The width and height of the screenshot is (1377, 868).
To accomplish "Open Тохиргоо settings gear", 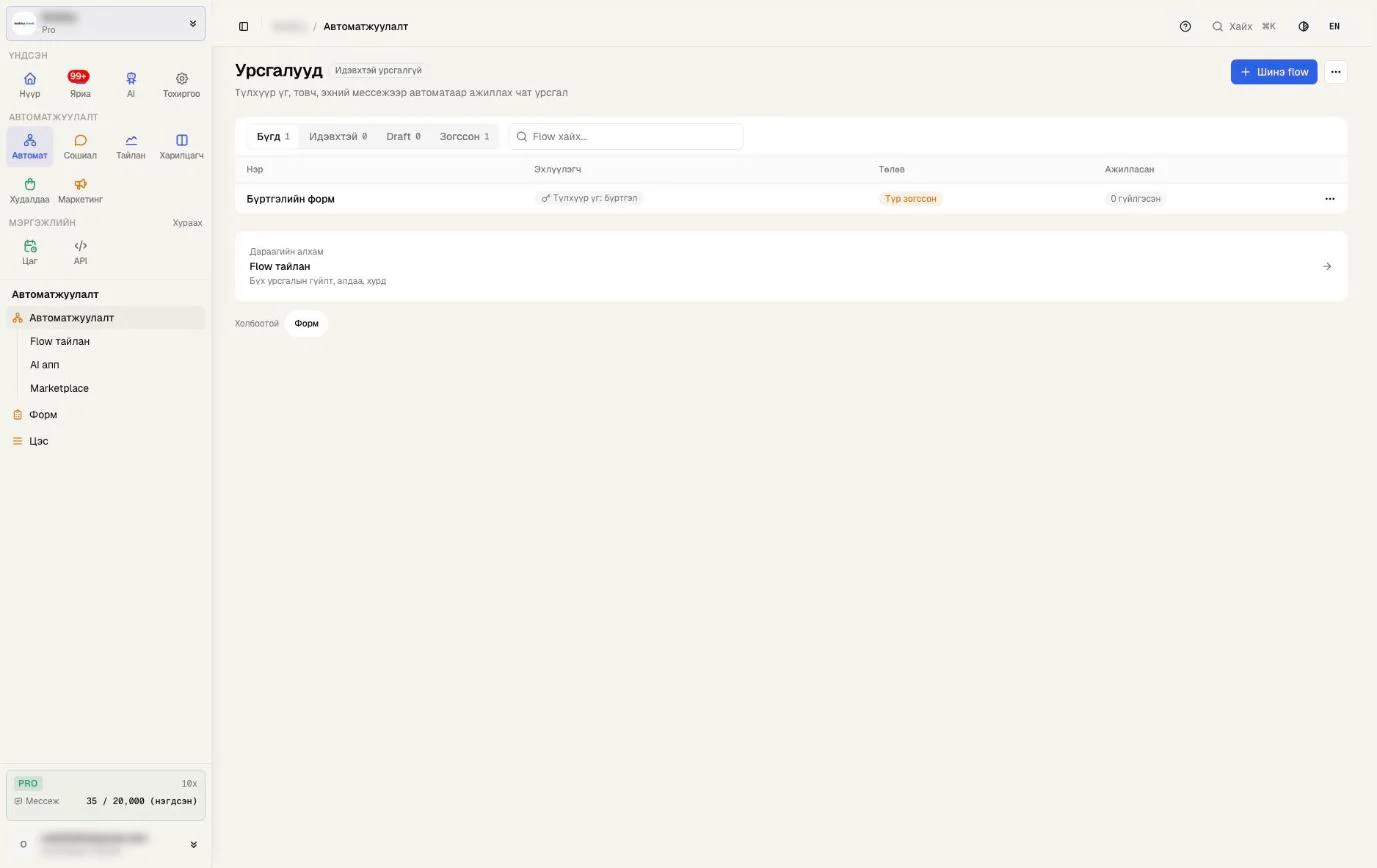I will click(x=181, y=84).
